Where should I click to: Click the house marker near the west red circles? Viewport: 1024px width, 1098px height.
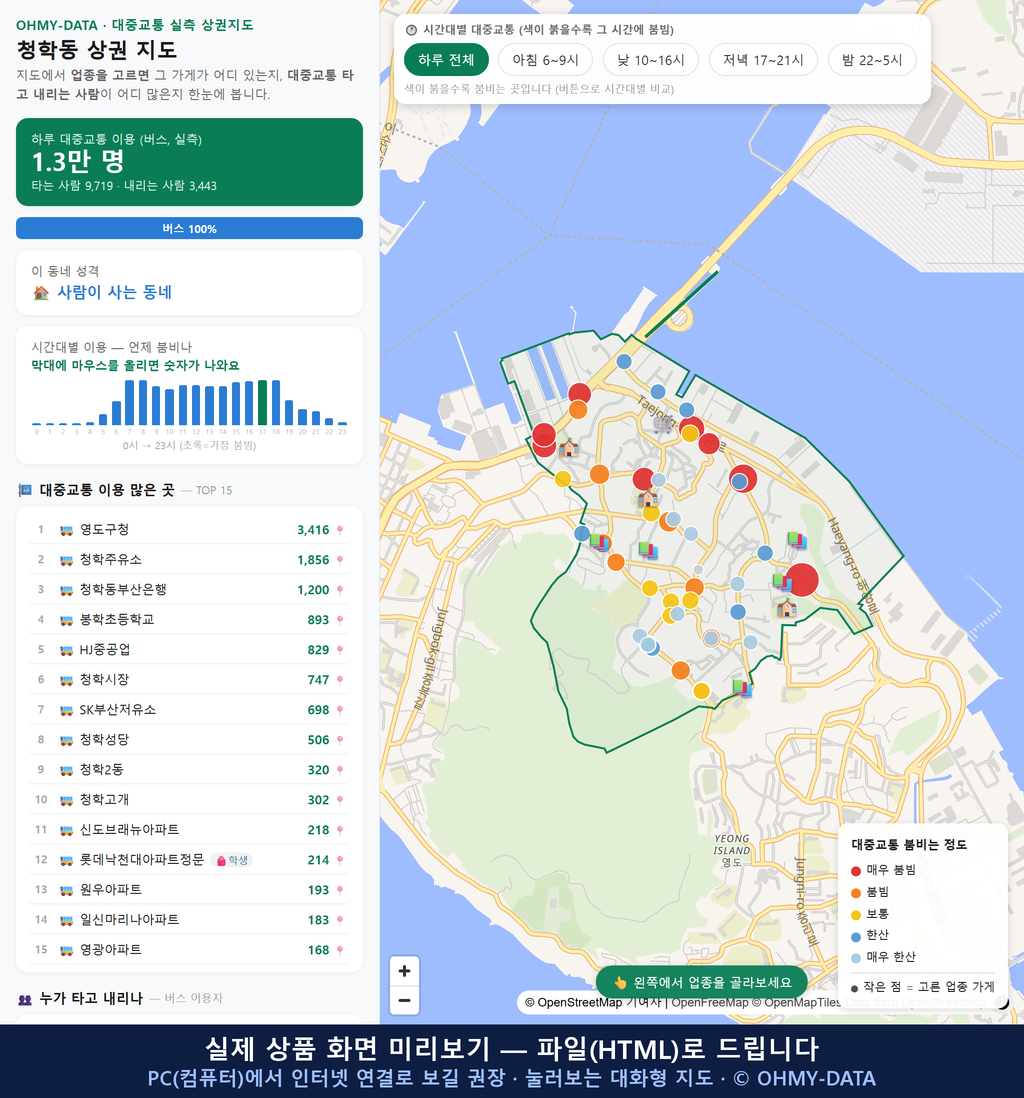pyautogui.click(x=568, y=447)
